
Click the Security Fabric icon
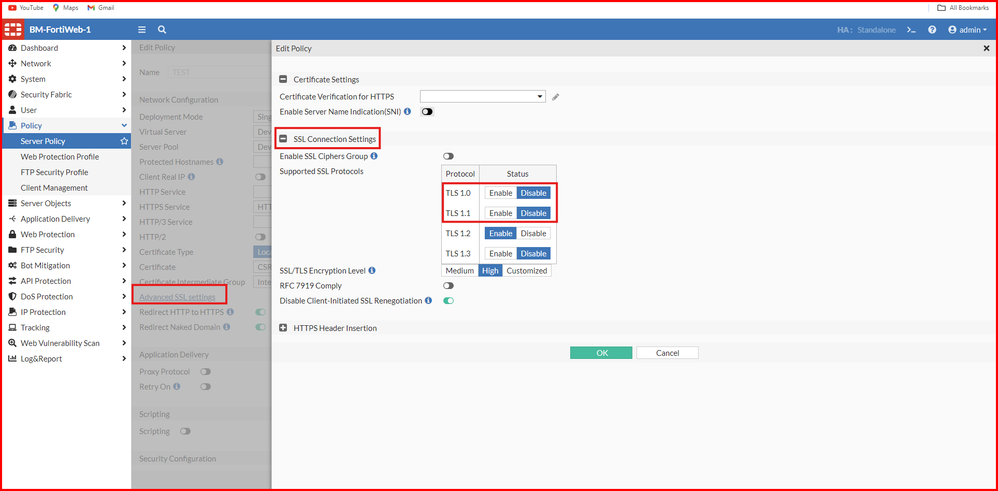12,95
